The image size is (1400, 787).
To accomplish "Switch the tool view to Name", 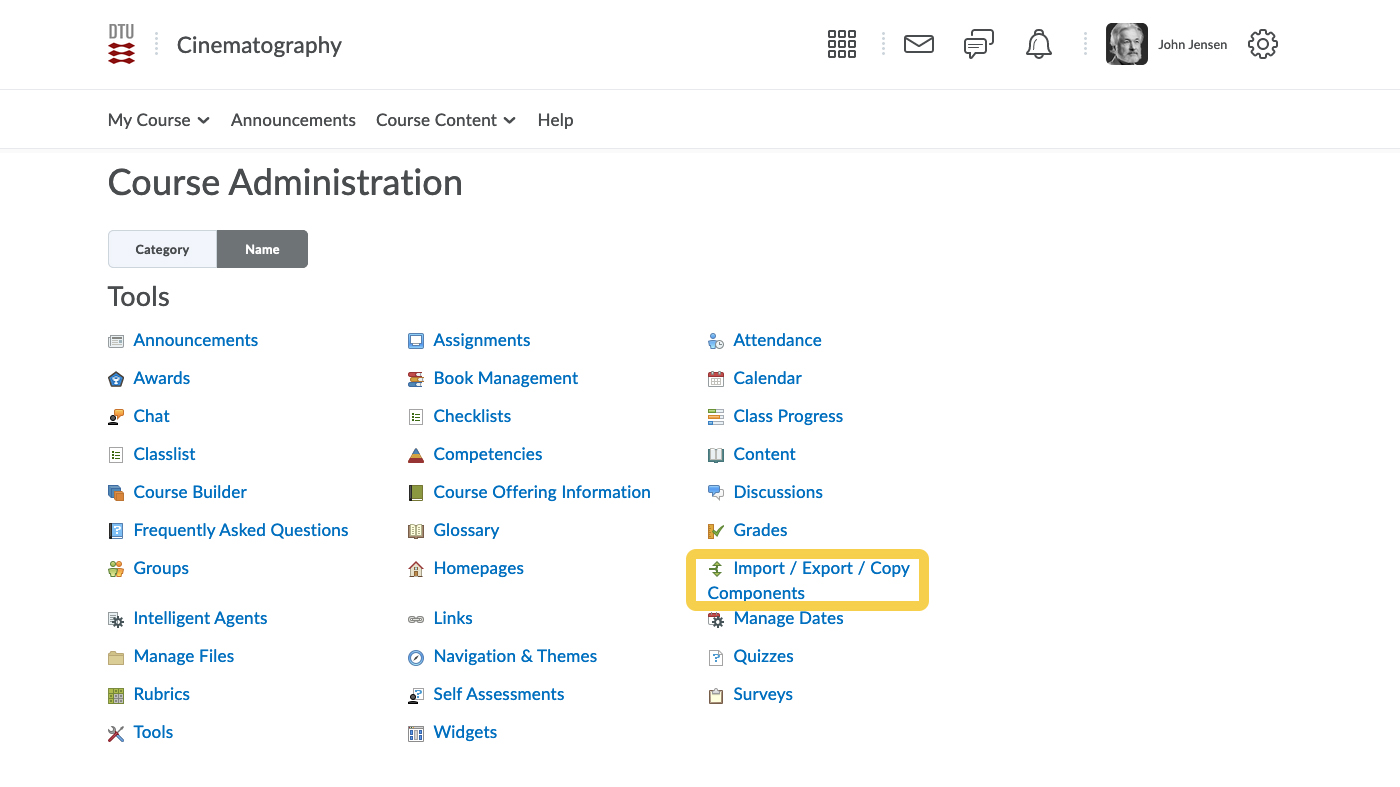I will (262, 249).
